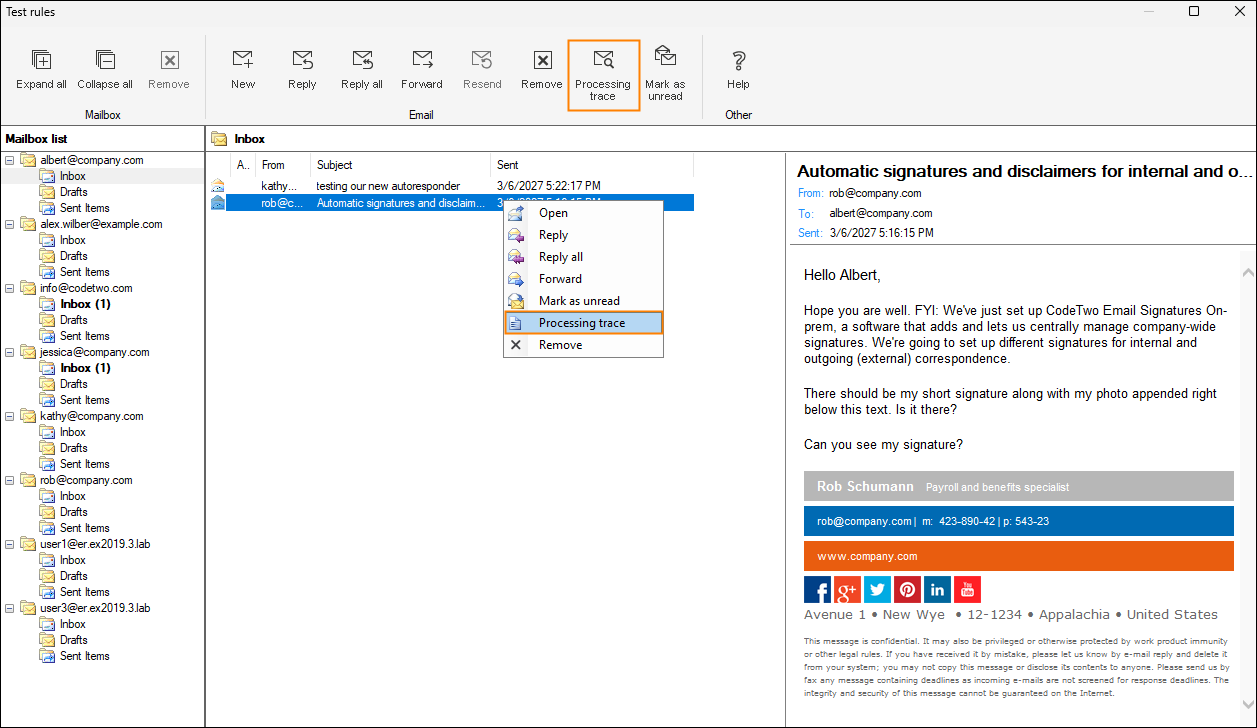Select Sent Items under kathy@company.com

click(x=84, y=464)
